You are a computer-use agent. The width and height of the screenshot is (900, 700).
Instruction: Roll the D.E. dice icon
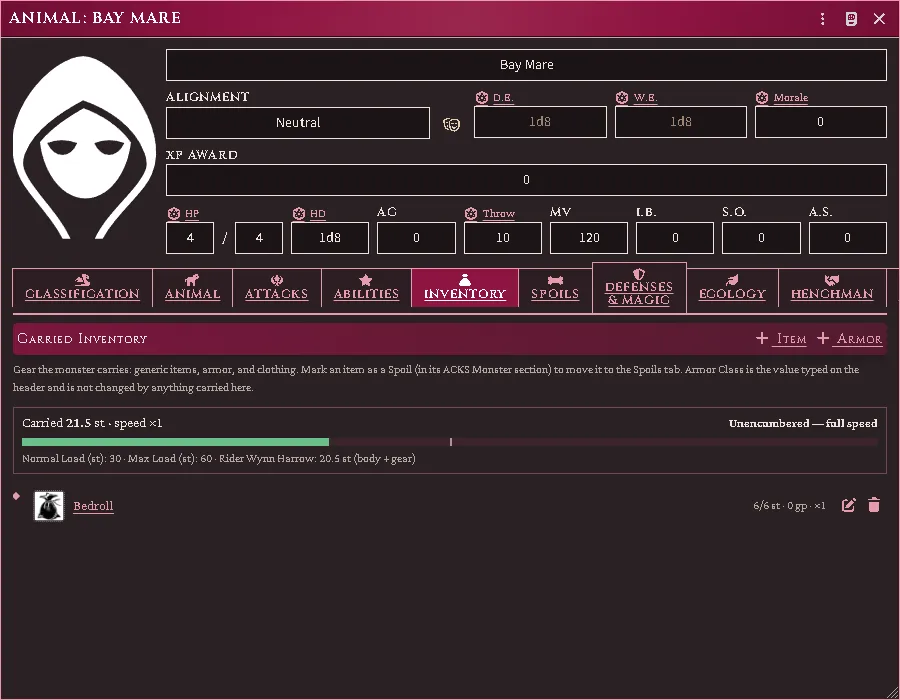[x=482, y=98]
